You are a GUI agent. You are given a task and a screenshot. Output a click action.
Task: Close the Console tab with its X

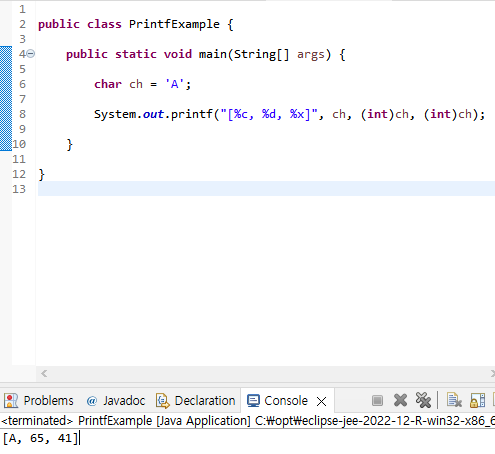point(321,401)
